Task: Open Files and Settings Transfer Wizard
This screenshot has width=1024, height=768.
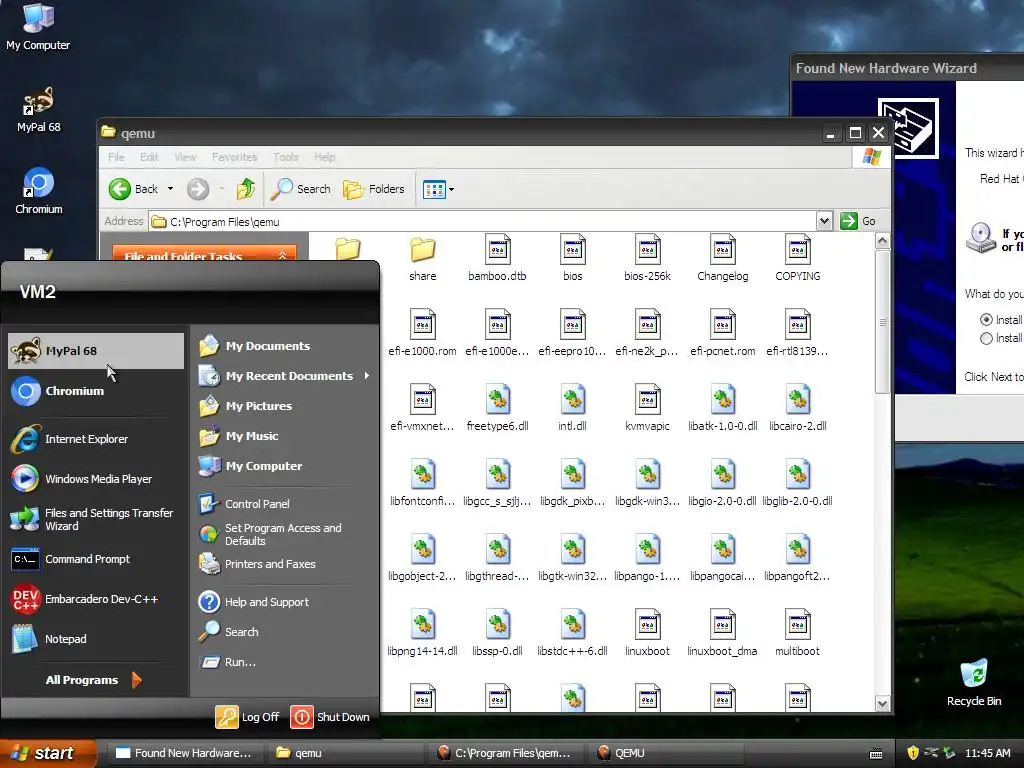Action: tap(96, 519)
